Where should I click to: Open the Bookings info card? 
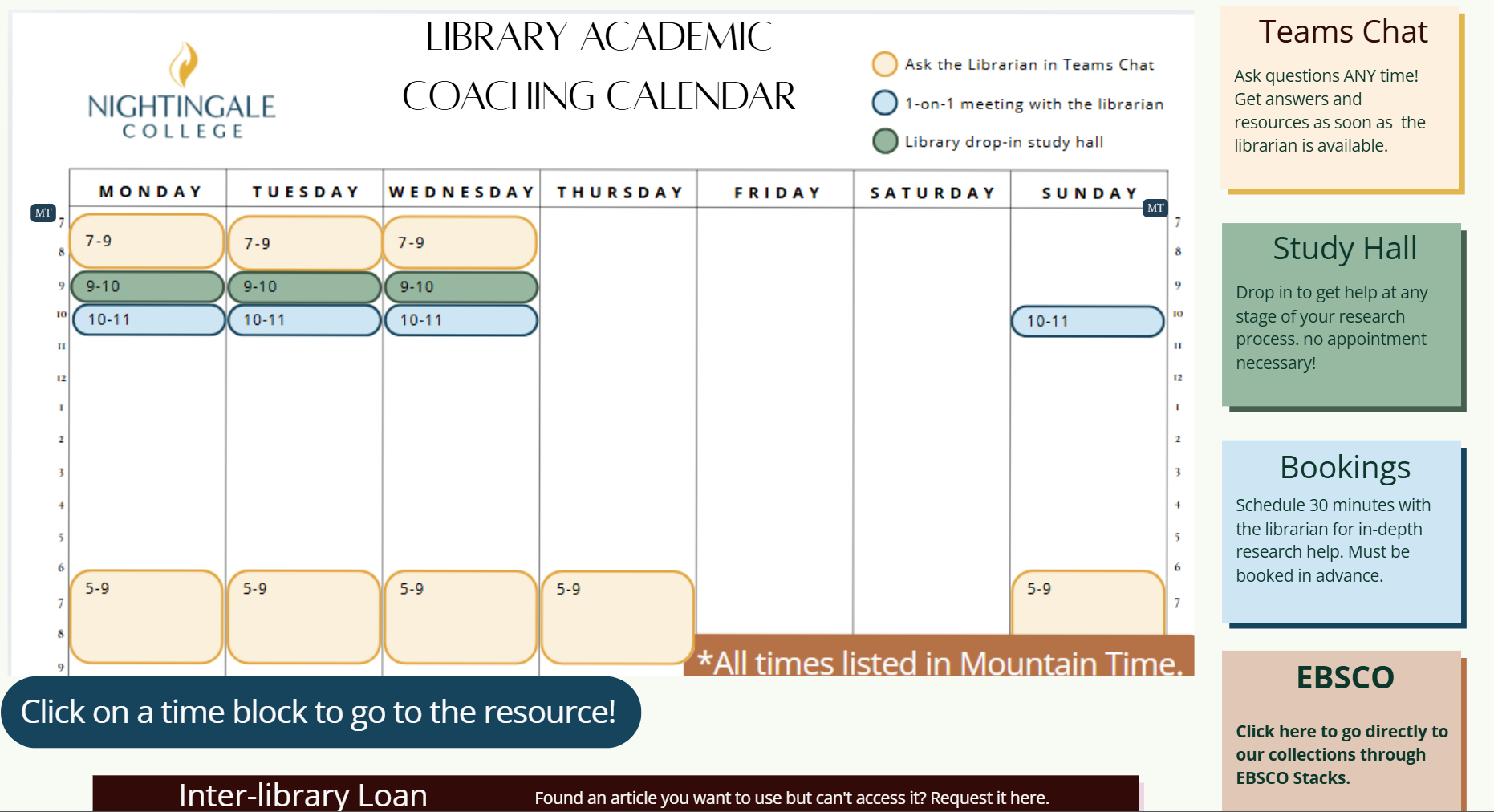click(x=1342, y=531)
